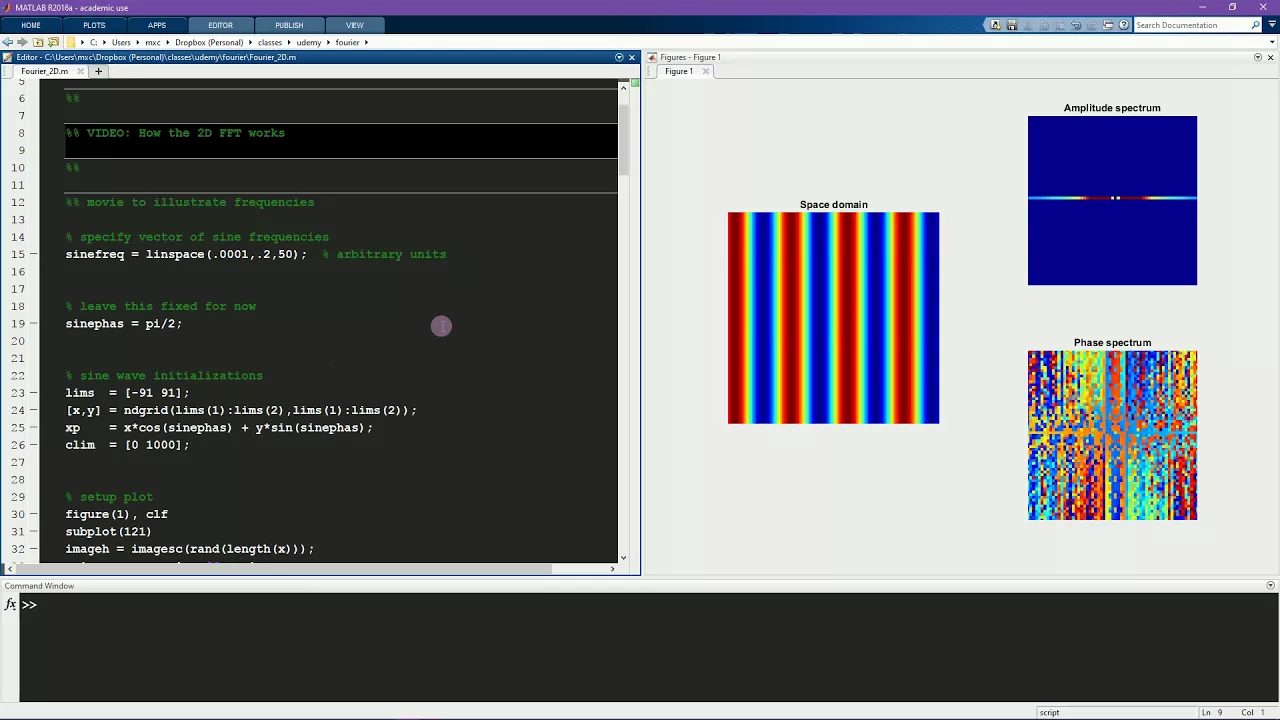Image resolution: width=1280 pixels, height=720 pixels.
Task: Navigate to the udemy folder in path
Action: [308, 42]
